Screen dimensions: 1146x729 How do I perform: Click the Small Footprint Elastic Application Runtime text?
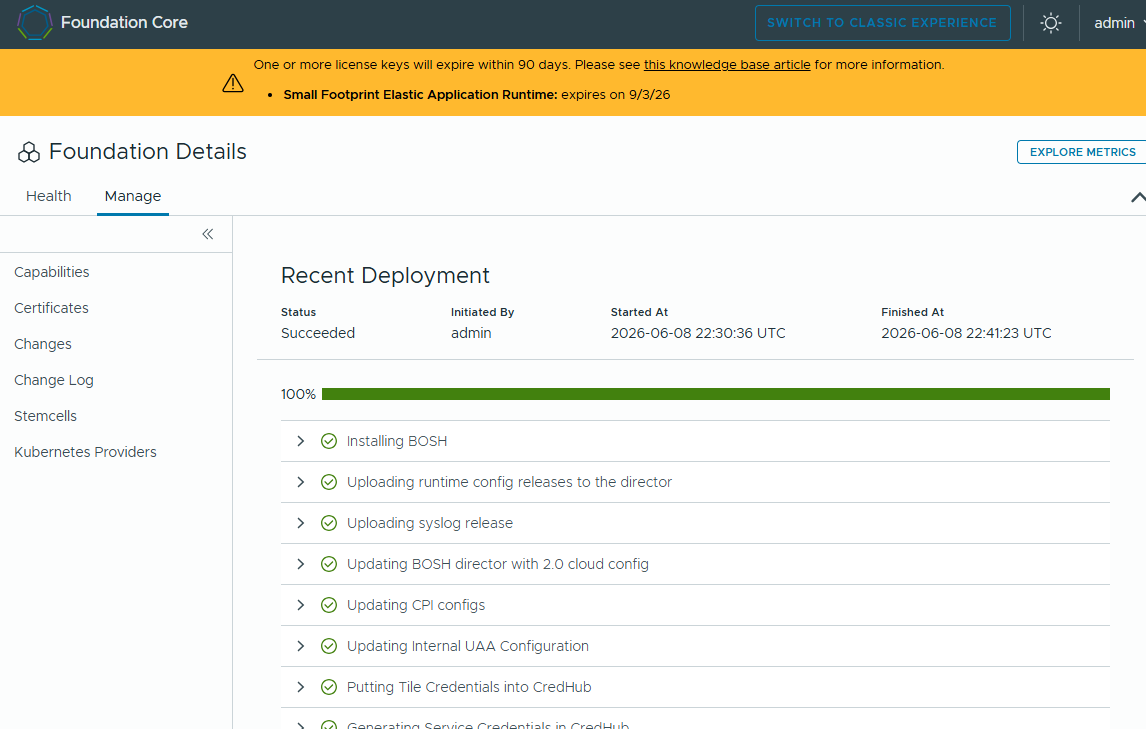coord(420,94)
